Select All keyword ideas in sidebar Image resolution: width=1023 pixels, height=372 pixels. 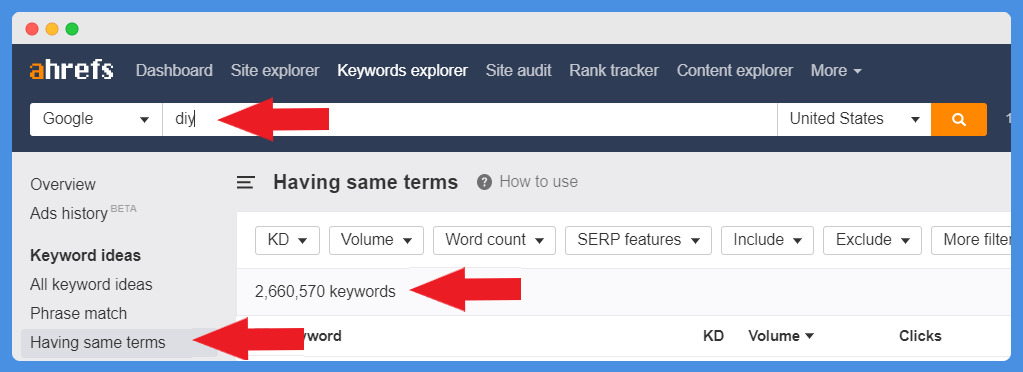(91, 285)
